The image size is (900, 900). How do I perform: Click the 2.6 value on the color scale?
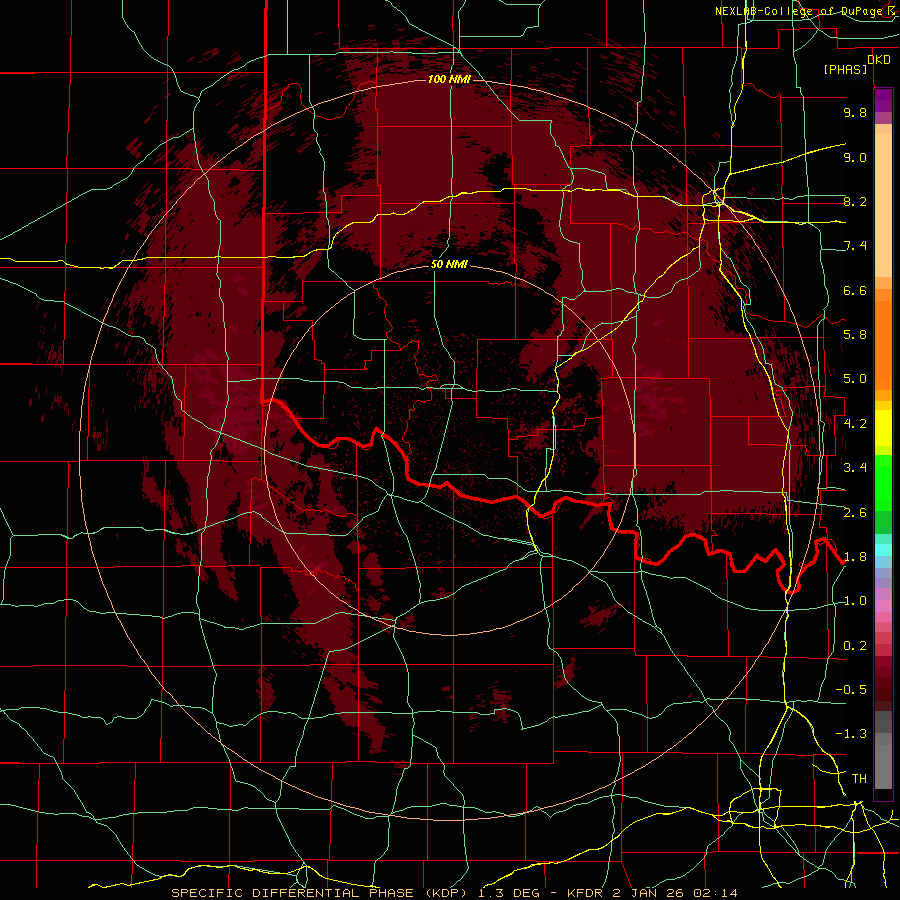pyautogui.click(x=855, y=513)
